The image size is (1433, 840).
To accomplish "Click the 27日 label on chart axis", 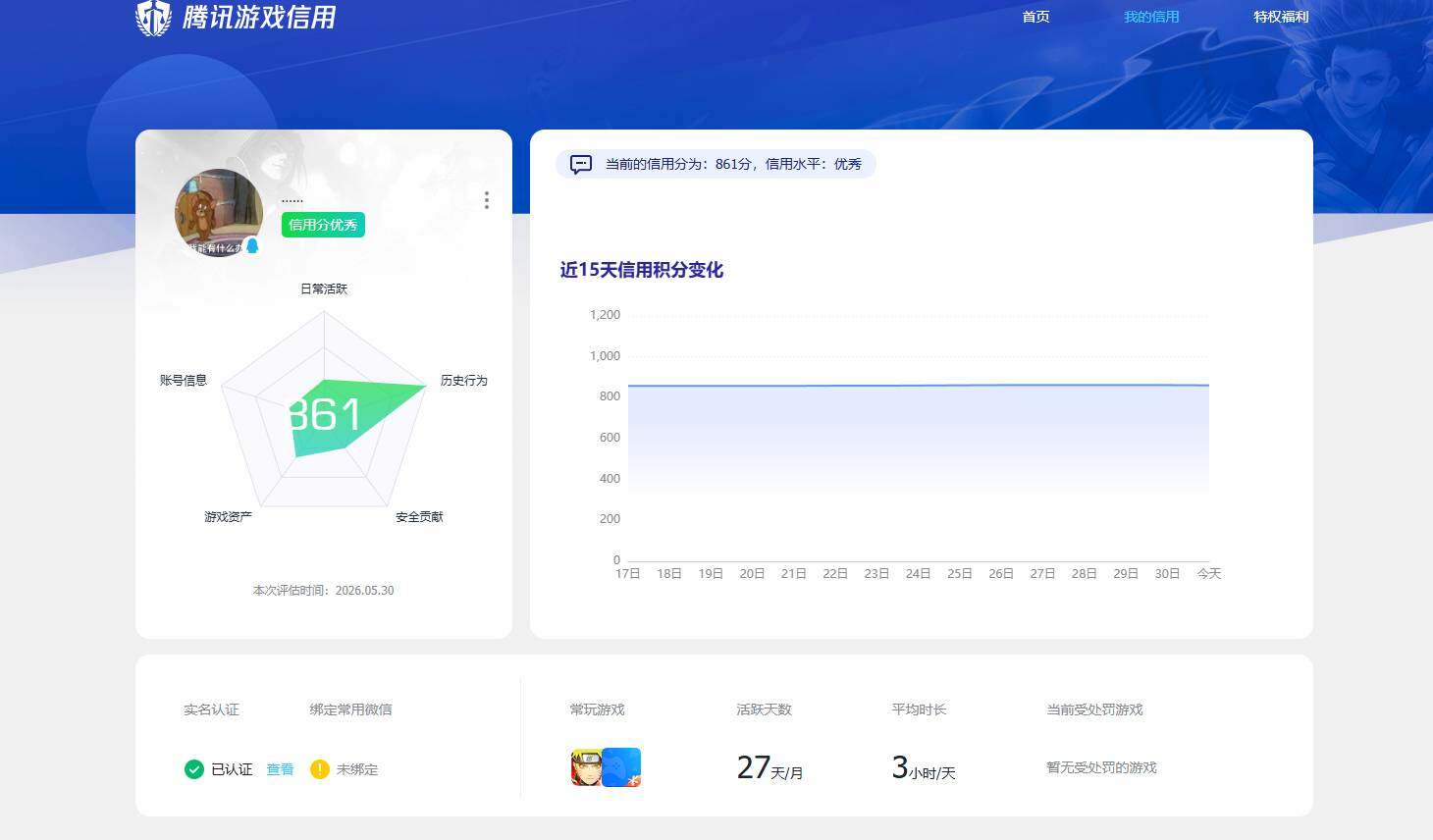I will 1042,573.
